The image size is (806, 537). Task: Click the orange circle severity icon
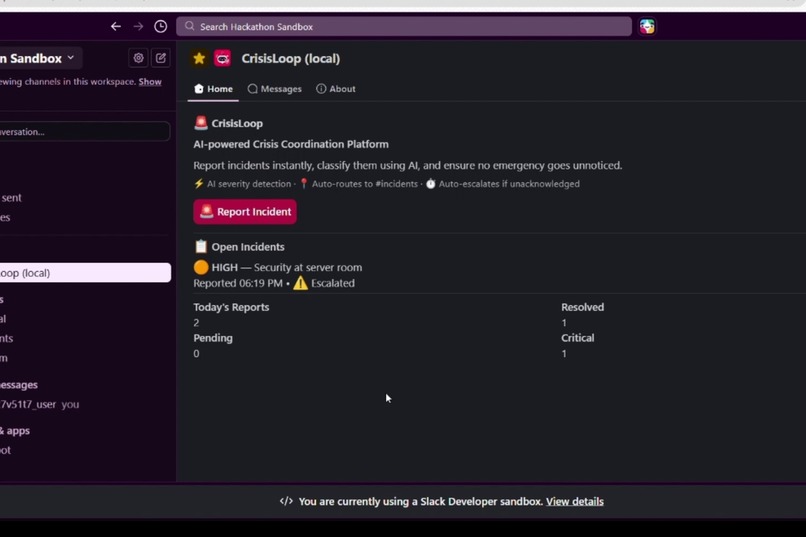click(x=201, y=267)
